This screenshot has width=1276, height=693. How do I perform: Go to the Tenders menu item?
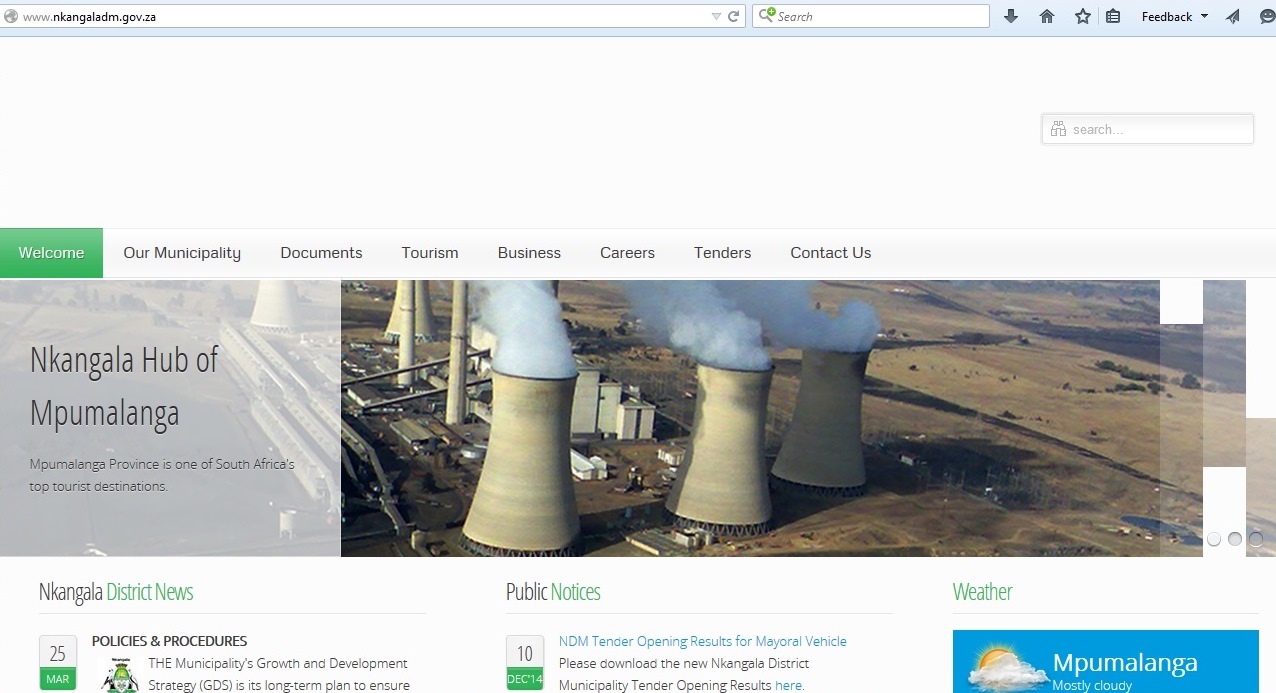(x=722, y=253)
